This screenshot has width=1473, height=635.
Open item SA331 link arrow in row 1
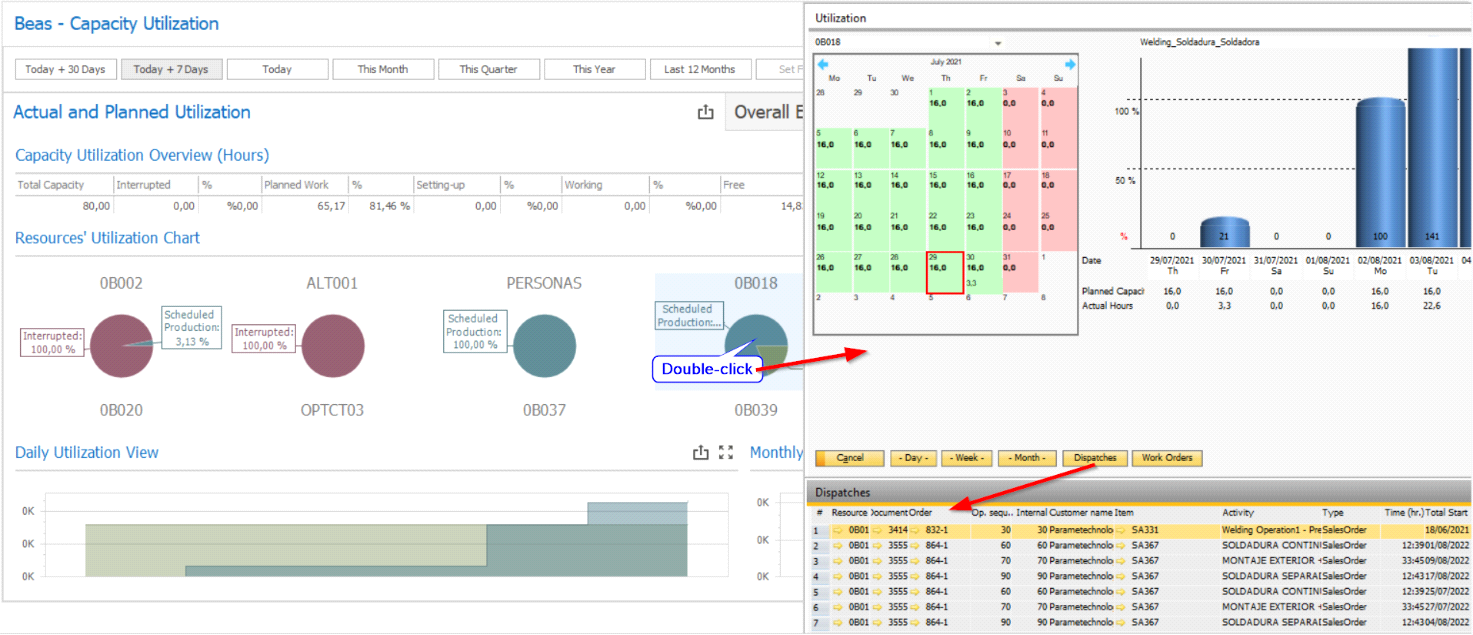[1121, 530]
